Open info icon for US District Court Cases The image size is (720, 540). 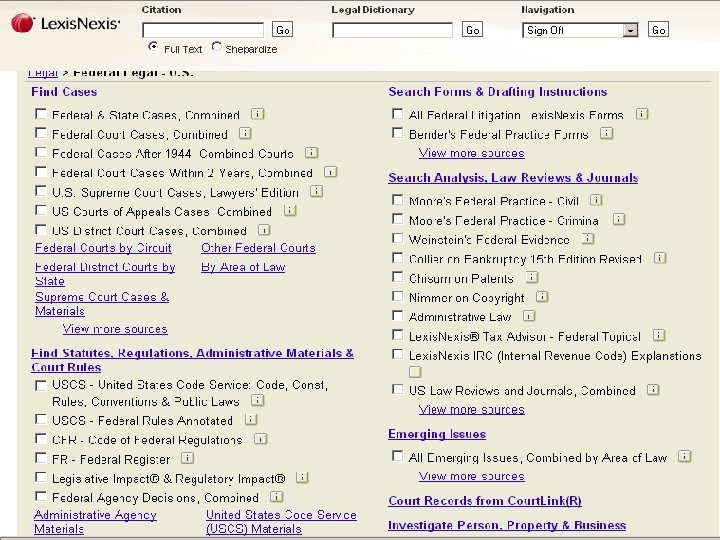pos(264,230)
